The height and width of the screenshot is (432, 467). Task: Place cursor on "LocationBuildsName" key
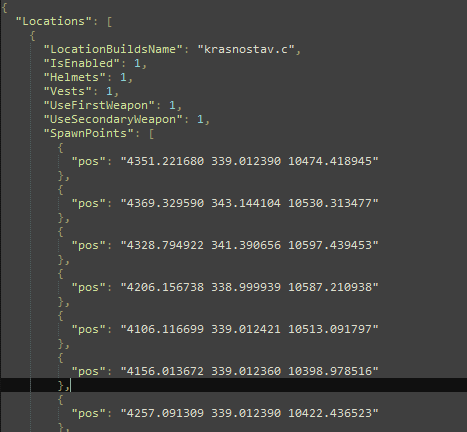point(113,49)
